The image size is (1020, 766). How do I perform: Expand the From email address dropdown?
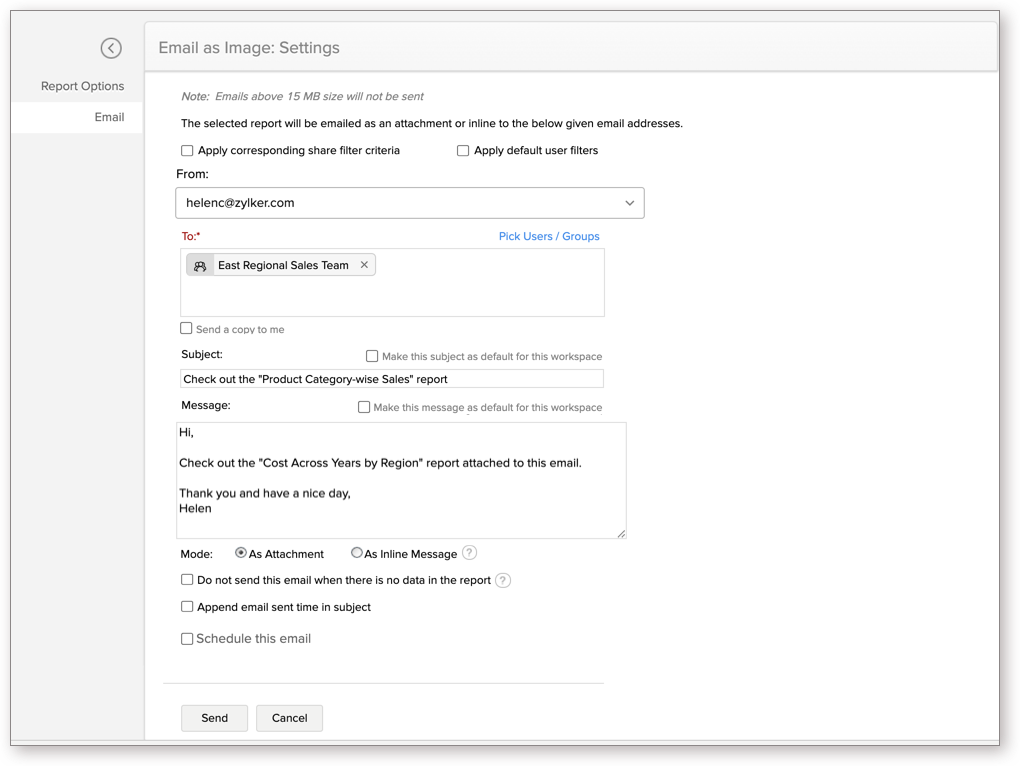point(409,203)
